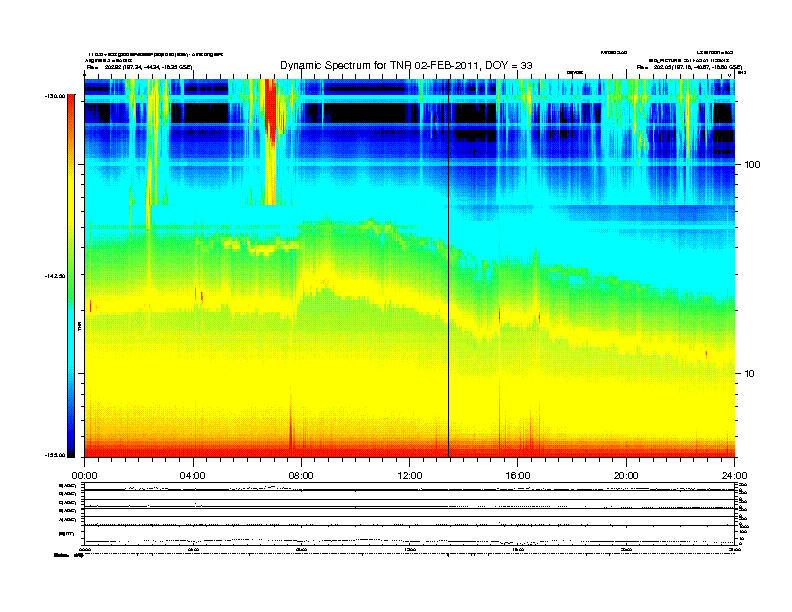Click the bottom strip of the lower panels
The height and width of the screenshot is (612, 792).
pyautogui.click(x=409, y=534)
